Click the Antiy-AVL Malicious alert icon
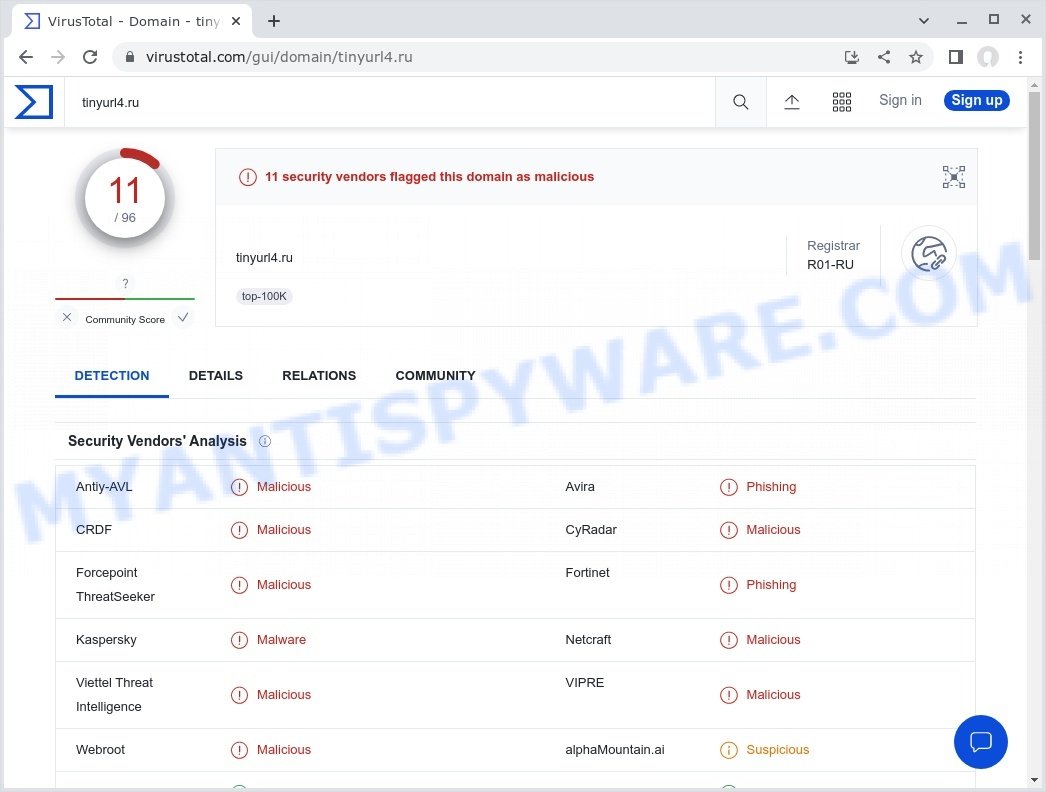This screenshot has width=1046, height=792. pos(239,487)
